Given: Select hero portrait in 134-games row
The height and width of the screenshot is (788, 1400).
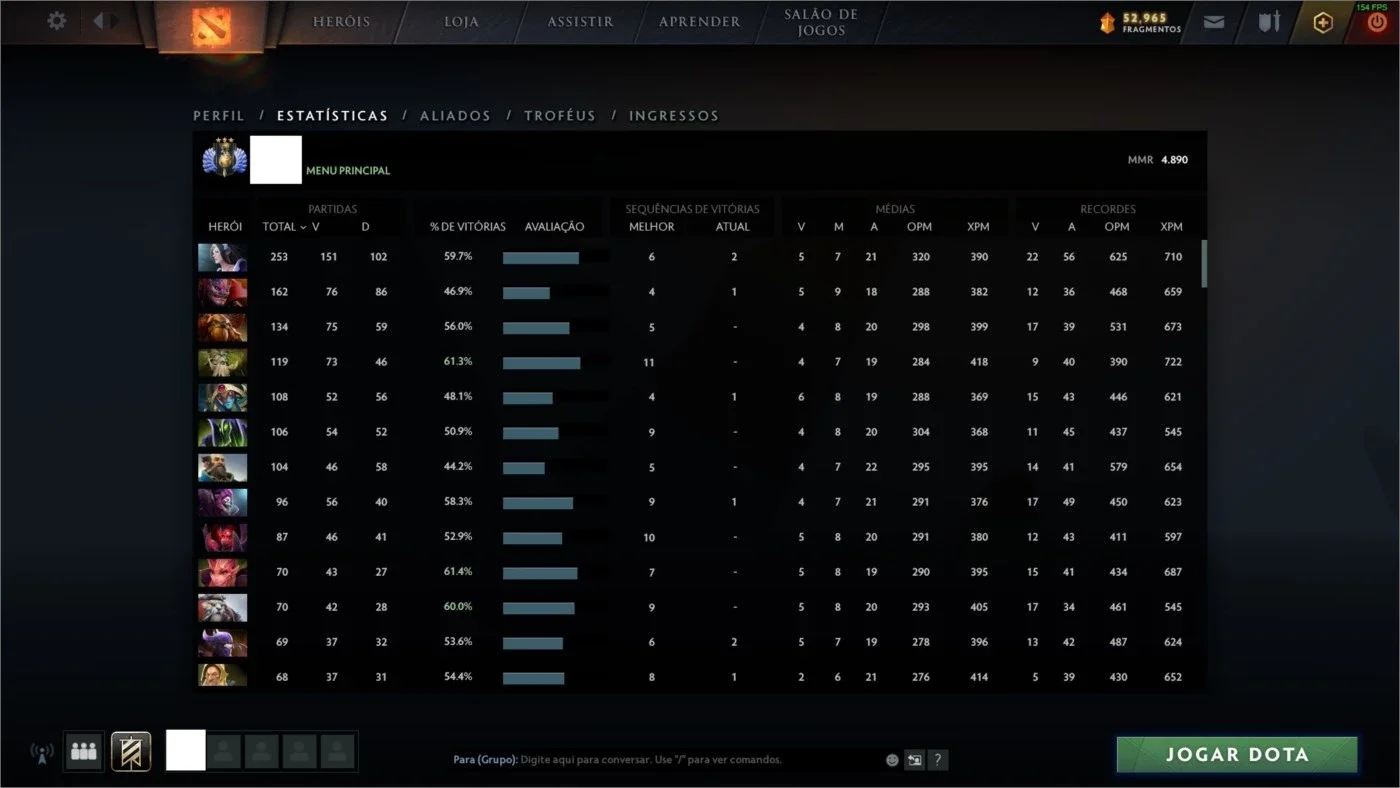Looking at the screenshot, I should click(x=222, y=327).
